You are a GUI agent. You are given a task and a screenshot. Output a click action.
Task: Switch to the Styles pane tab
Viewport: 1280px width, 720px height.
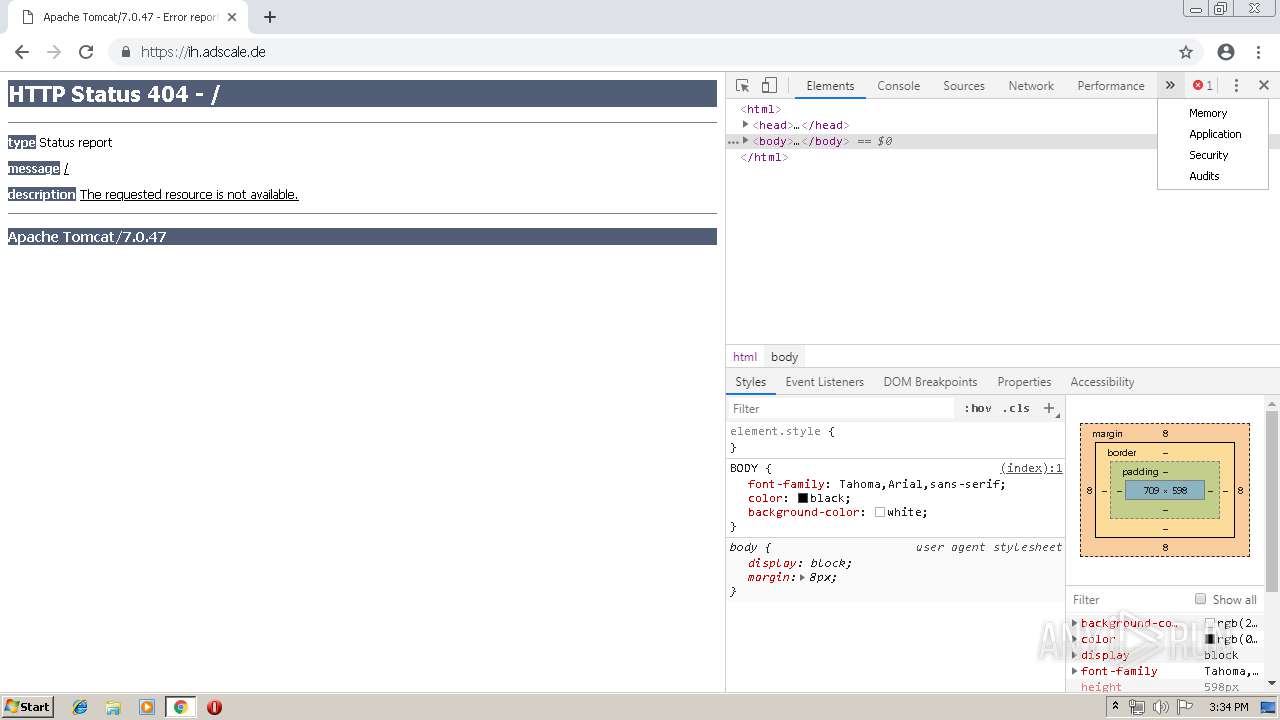pos(750,382)
